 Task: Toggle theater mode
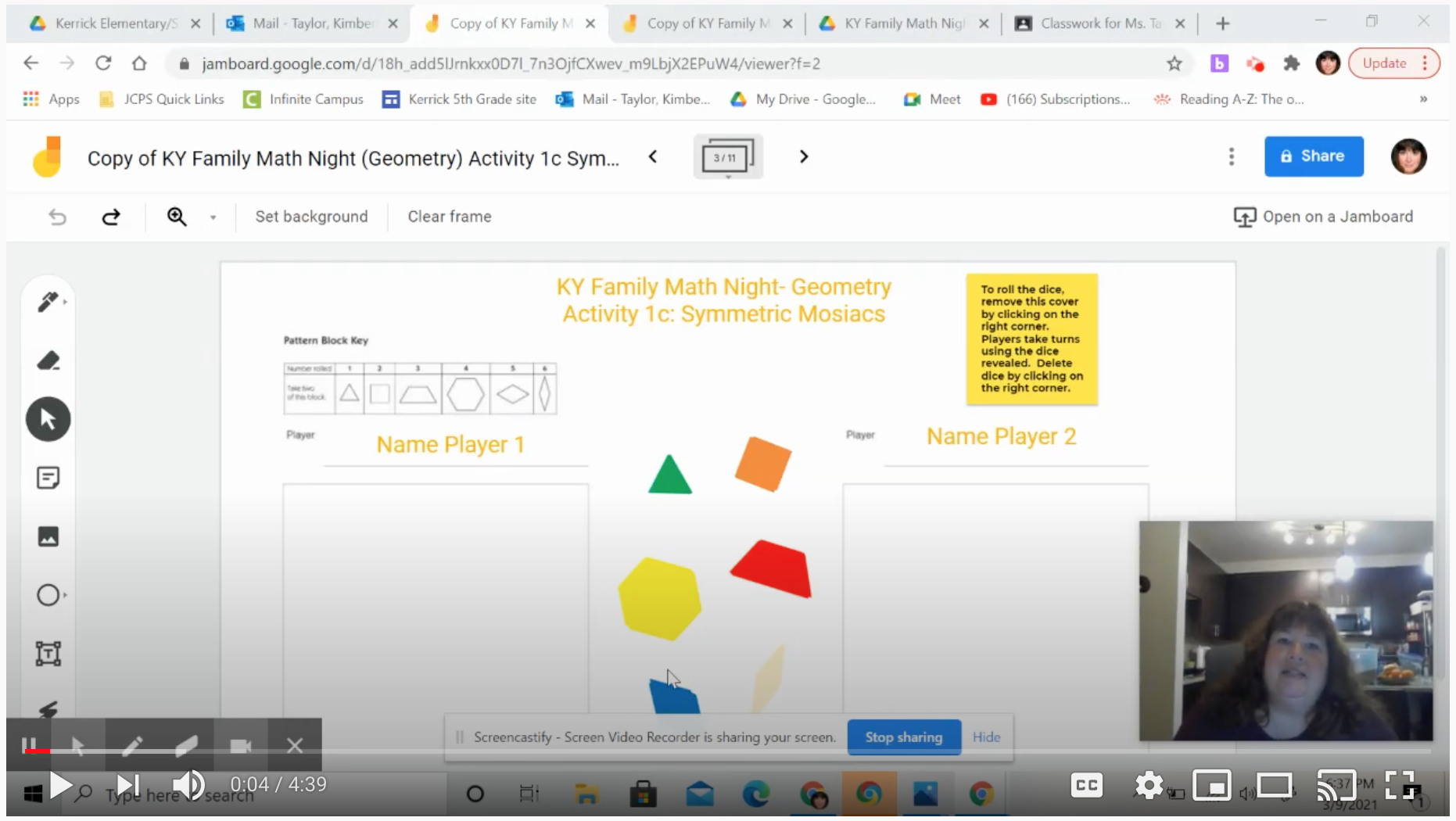(1275, 785)
